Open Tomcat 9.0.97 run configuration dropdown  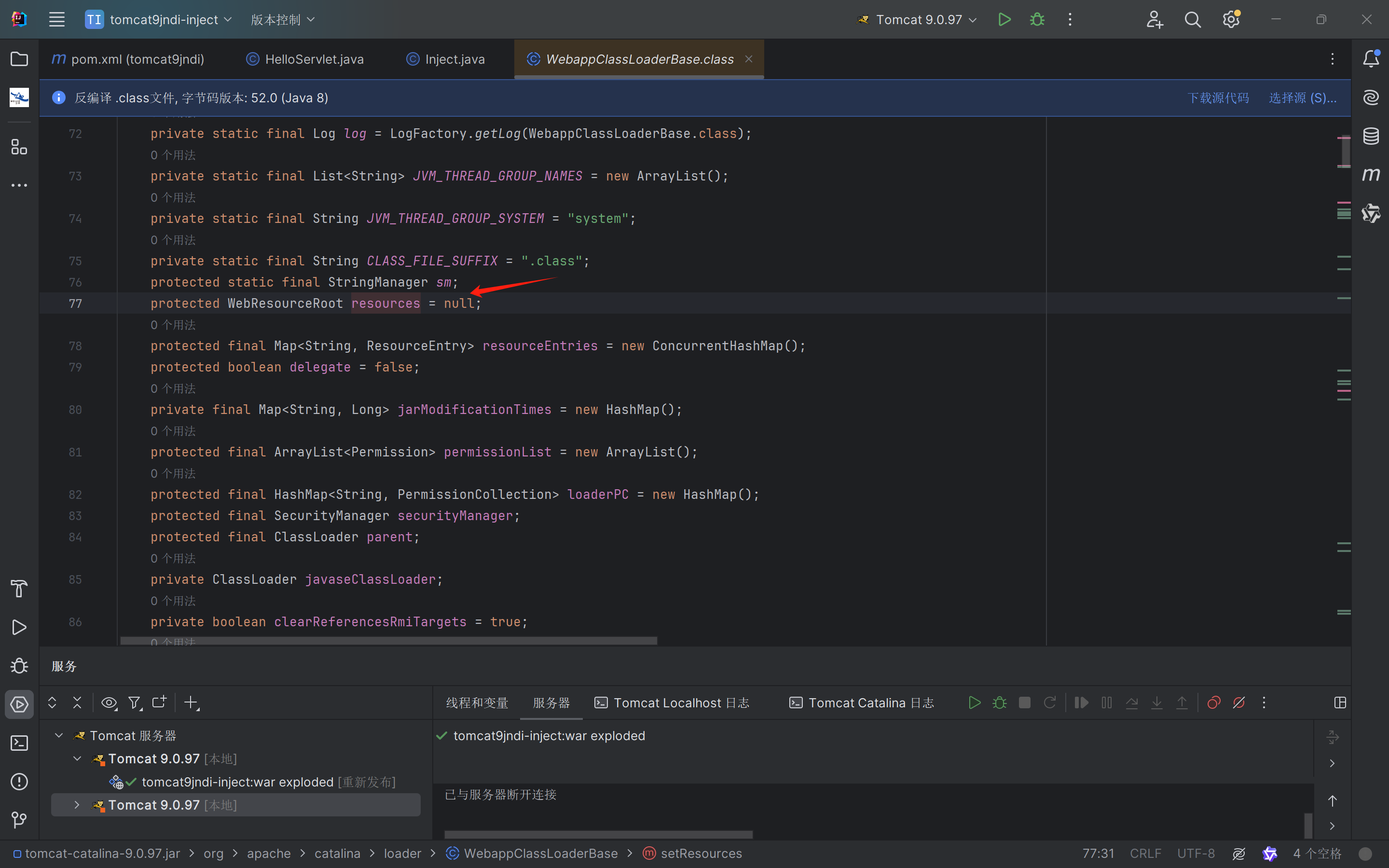pos(918,19)
